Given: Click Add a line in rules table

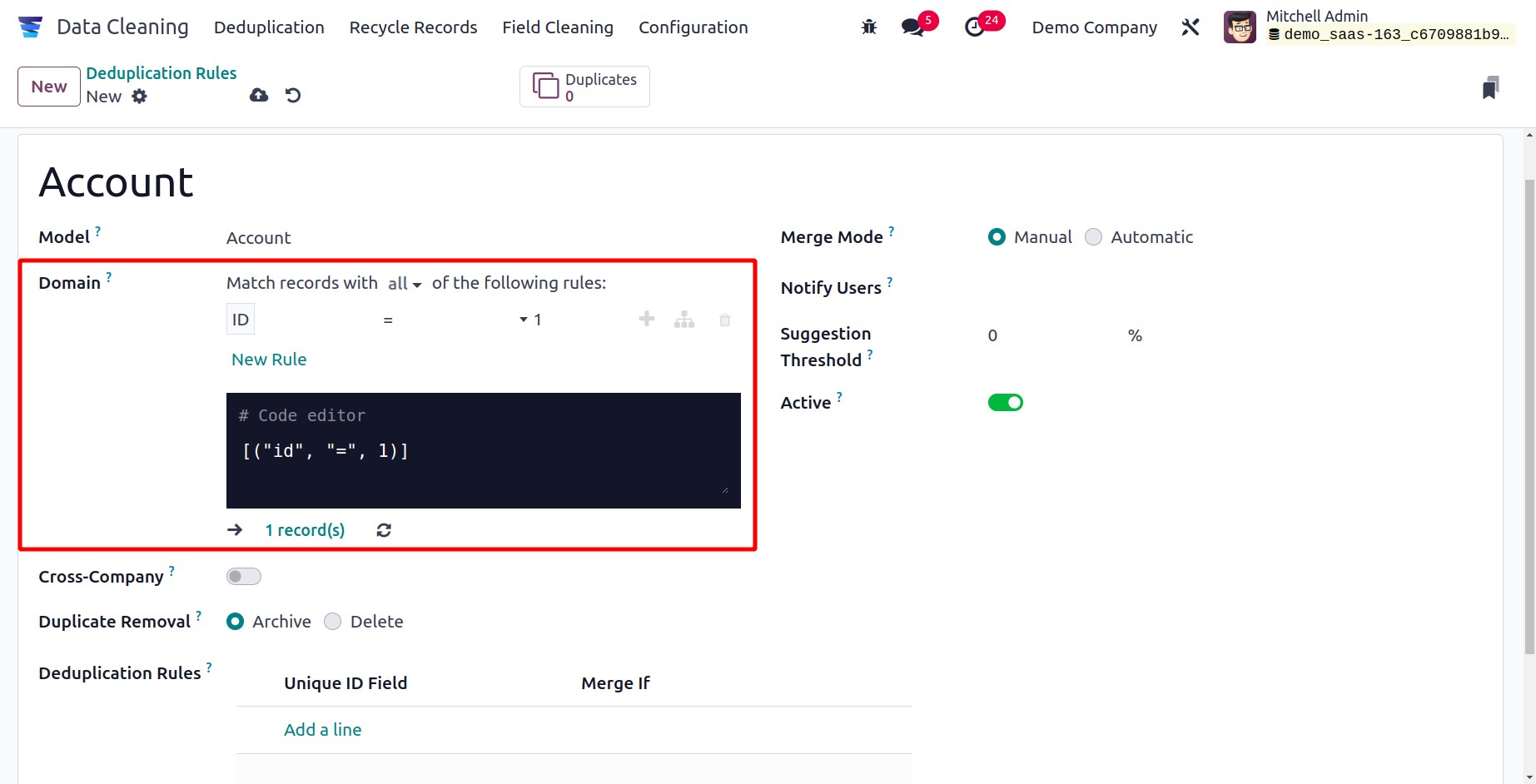Looking at the screenshot, I should click(x=323, y=730).
